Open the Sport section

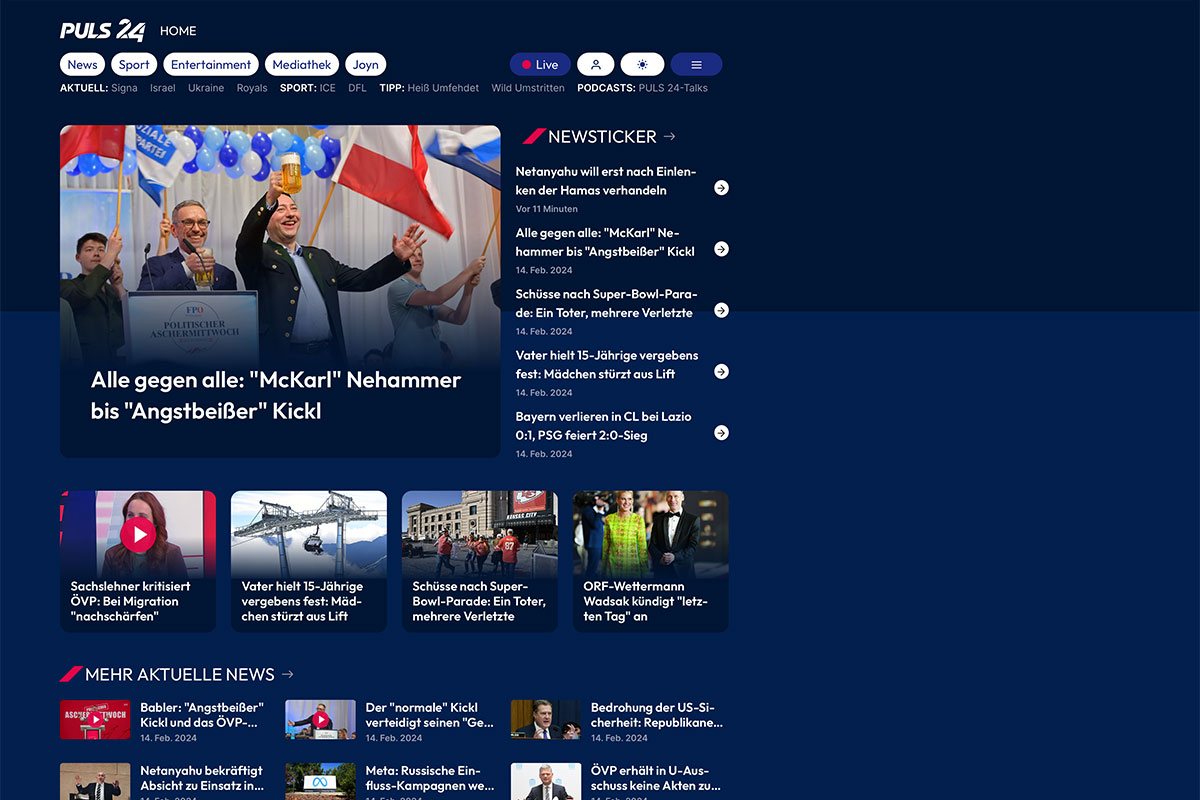[134, 65]
